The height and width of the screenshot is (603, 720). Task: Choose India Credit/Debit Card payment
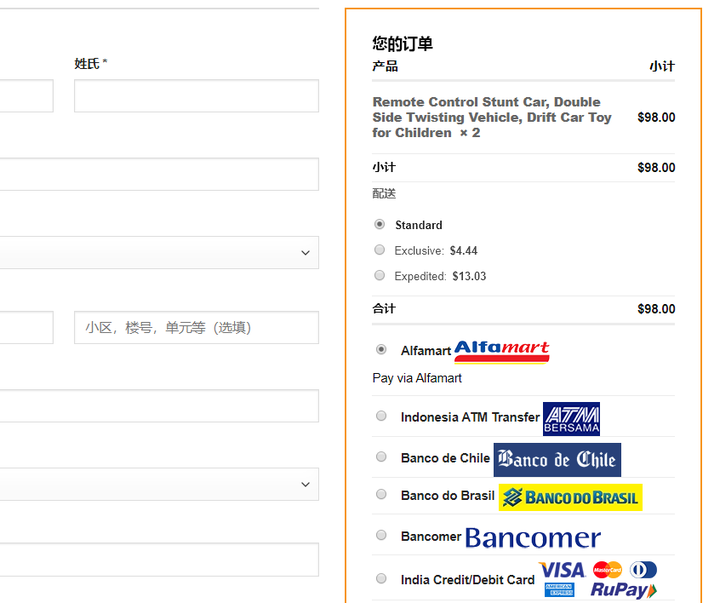click(381, 579)
